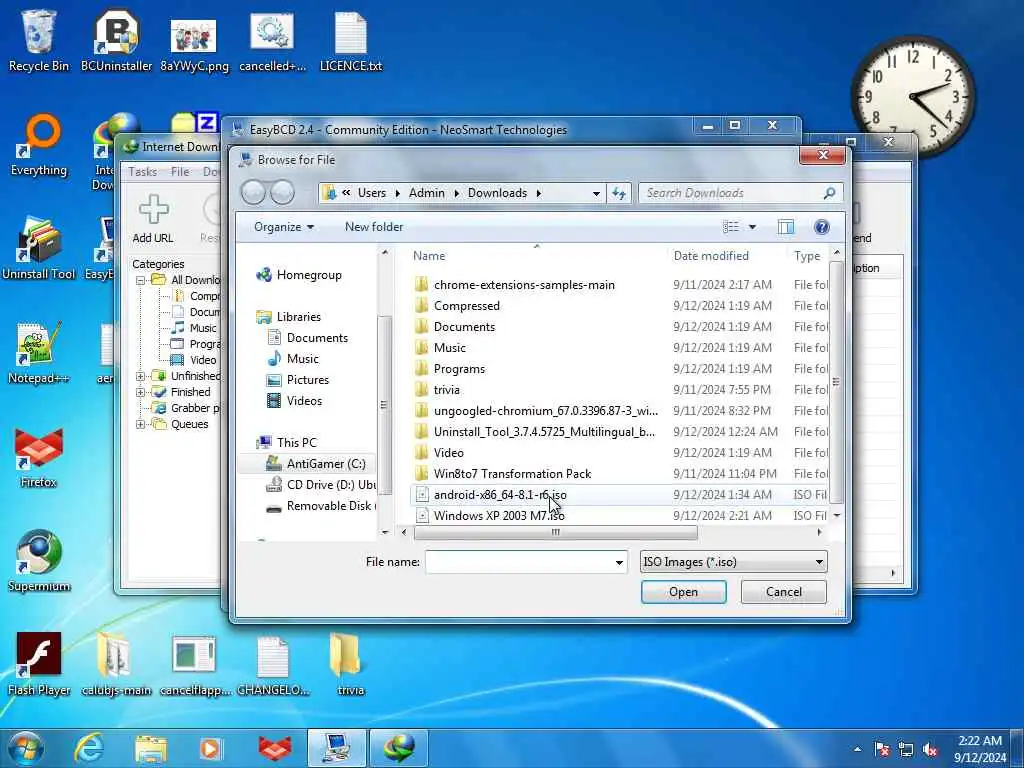Expand the Finished category in IDM tree

point(140,392)
